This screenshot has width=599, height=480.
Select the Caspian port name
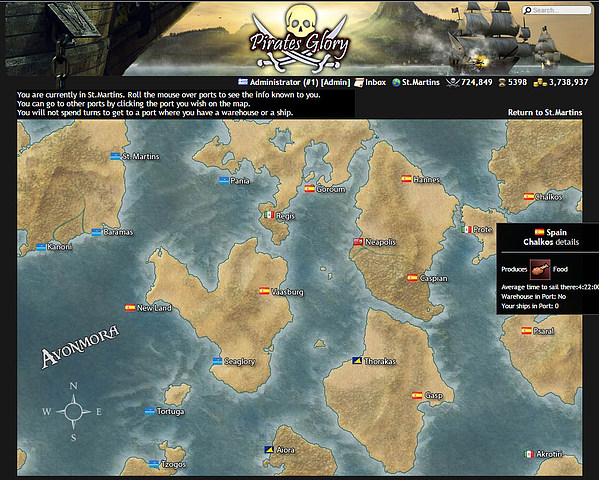(x=433, y=278)
